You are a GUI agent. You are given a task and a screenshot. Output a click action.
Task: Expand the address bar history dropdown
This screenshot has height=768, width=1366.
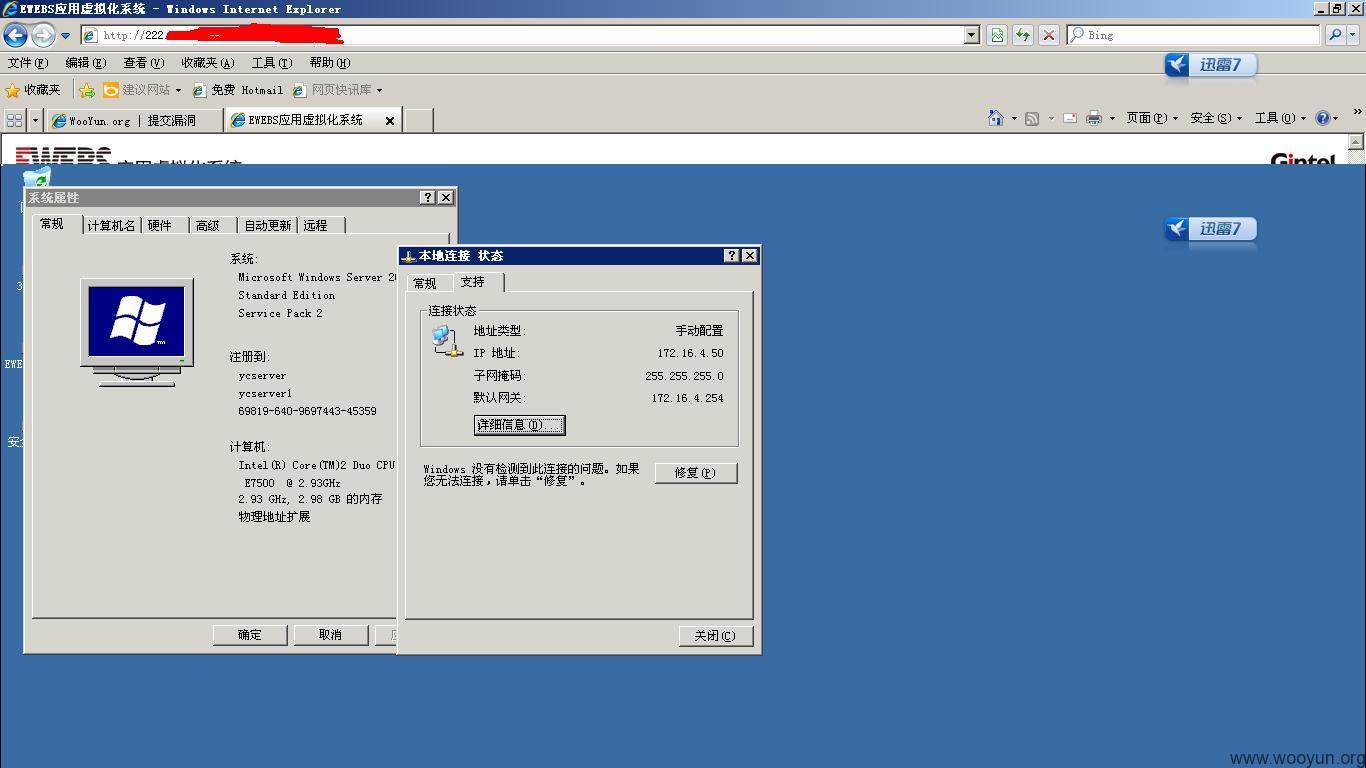tap(971, 35)
